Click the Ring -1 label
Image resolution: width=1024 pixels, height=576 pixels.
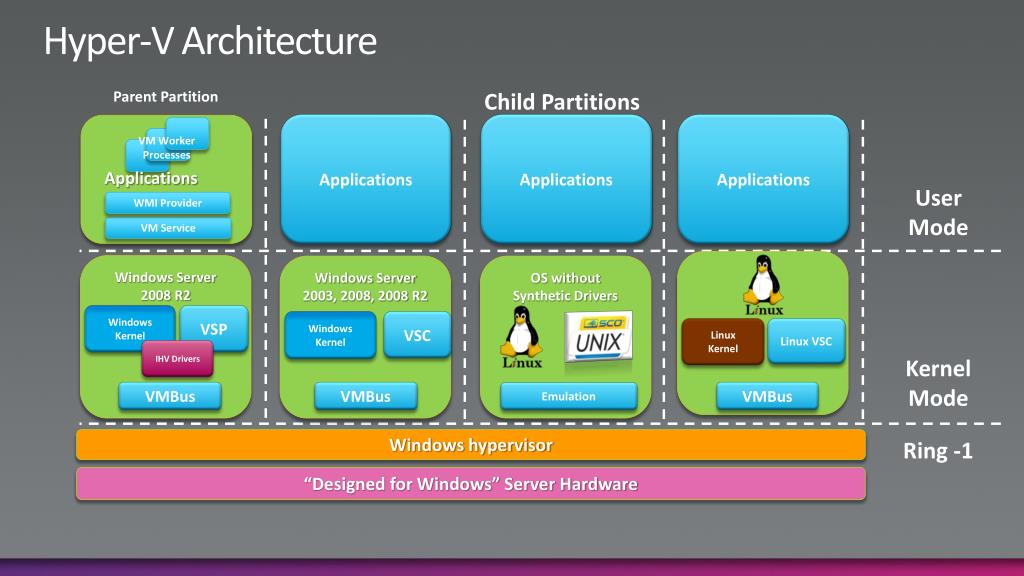coord(938,451)
